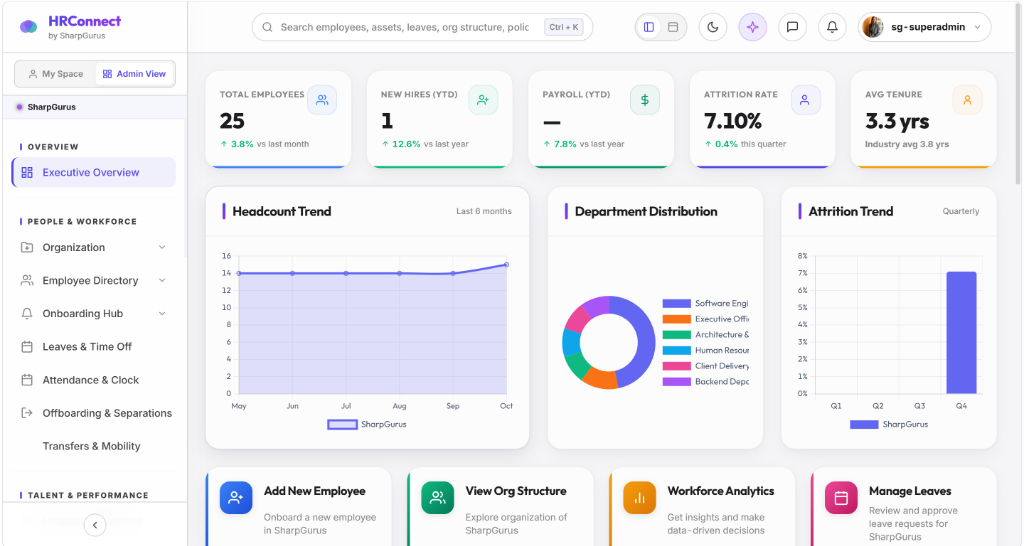Select the SharpGurus organization row
1024x546 pixels.
(x=95, y=106)
